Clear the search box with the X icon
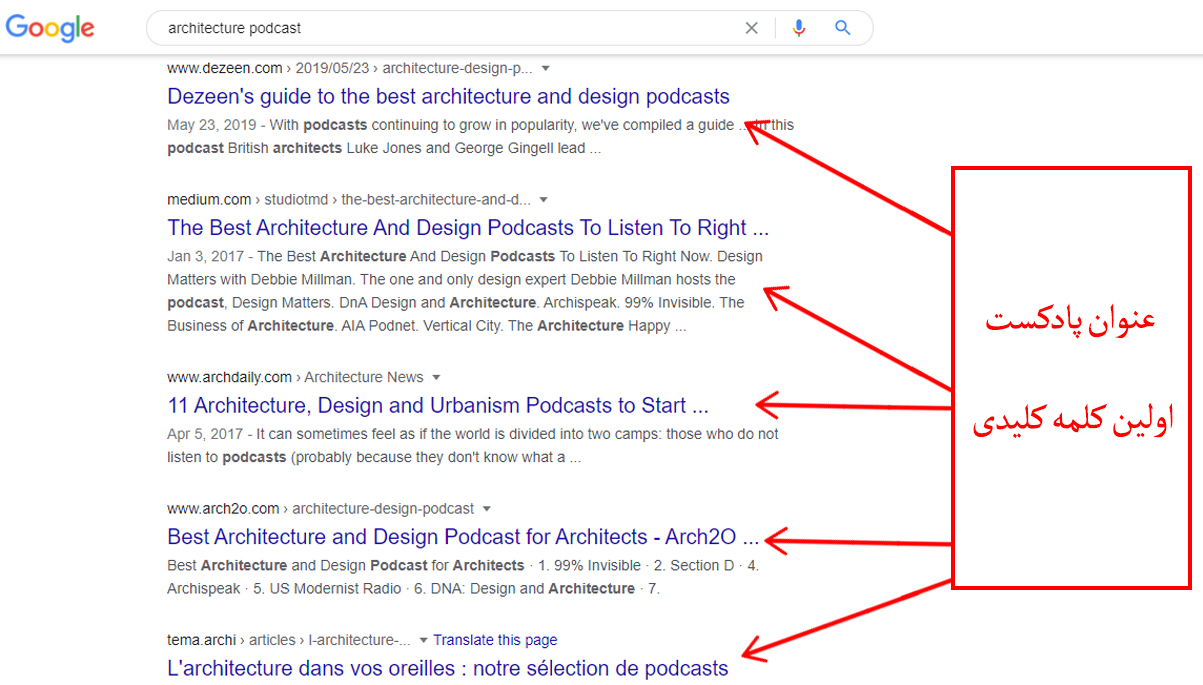Screen dimensions: 1203x685 [752, 28]
